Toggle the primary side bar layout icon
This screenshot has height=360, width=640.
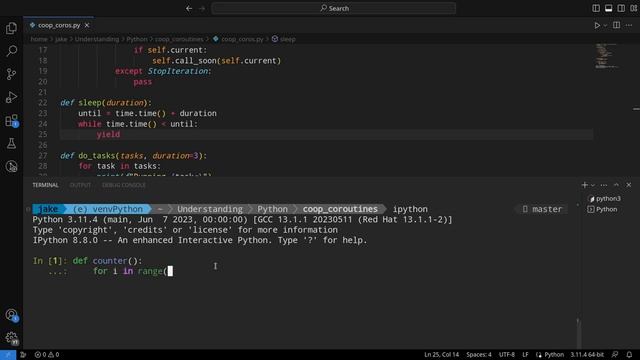(596, 8)
